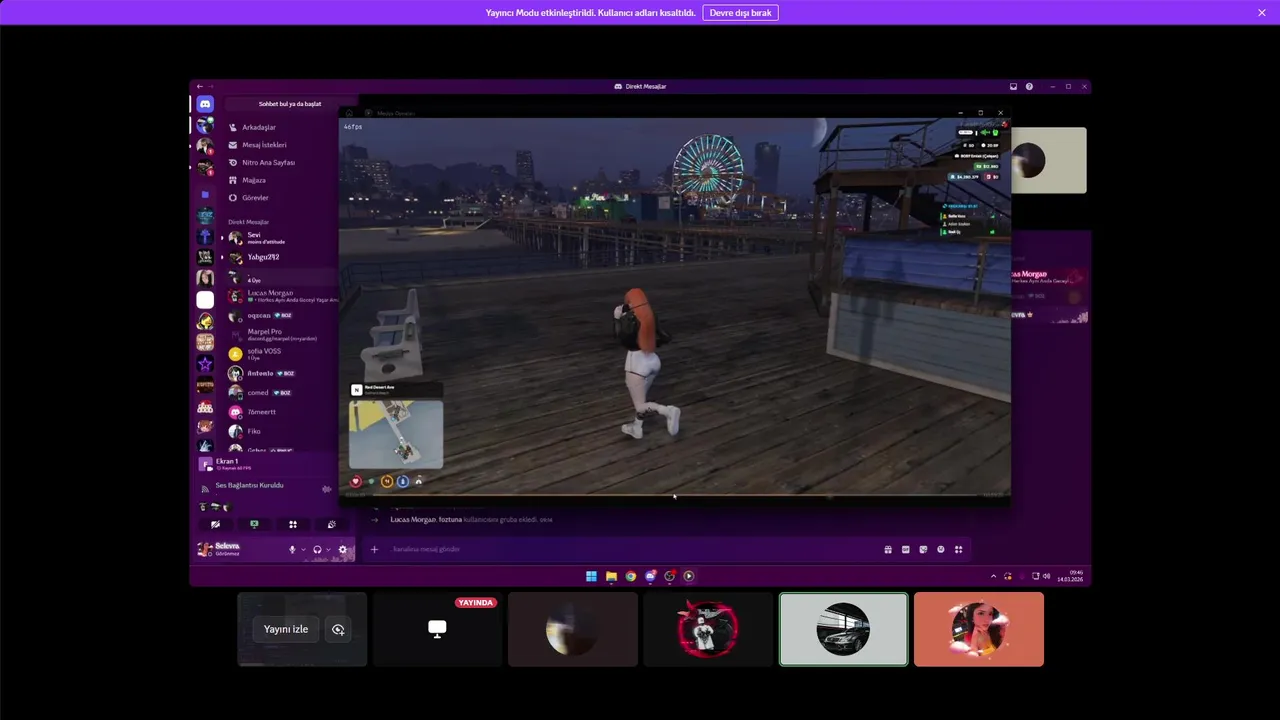The image size is (1280, 720).
Task: Expand microphone input options arrow
Action: click(303, 549)
